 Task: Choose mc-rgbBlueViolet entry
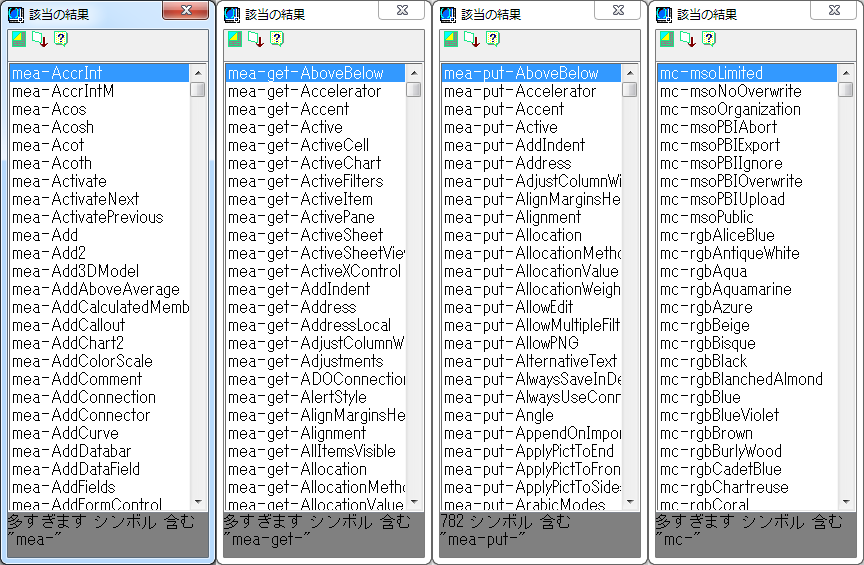pos(747,415)
